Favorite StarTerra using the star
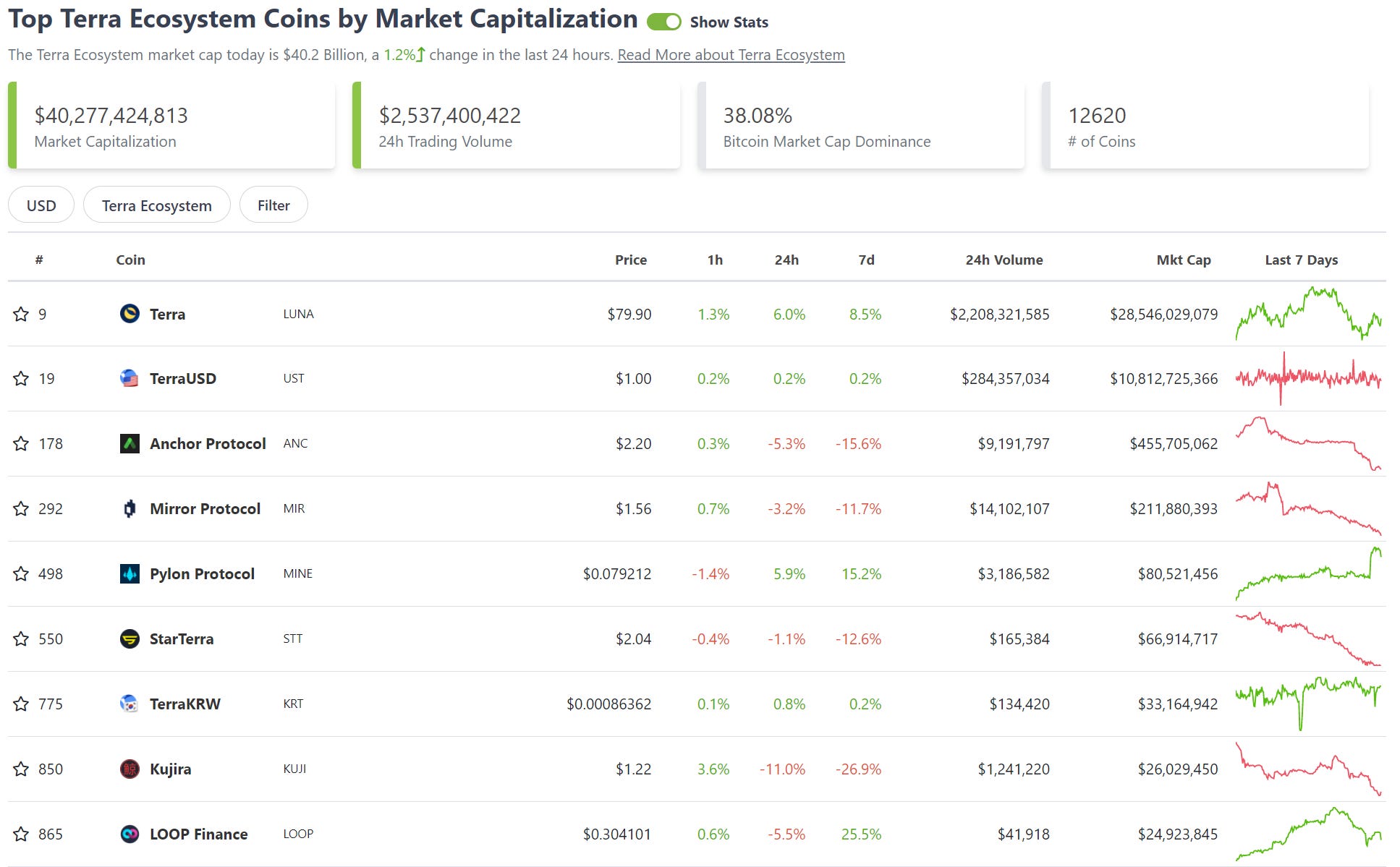 click(x=21, y=639)
